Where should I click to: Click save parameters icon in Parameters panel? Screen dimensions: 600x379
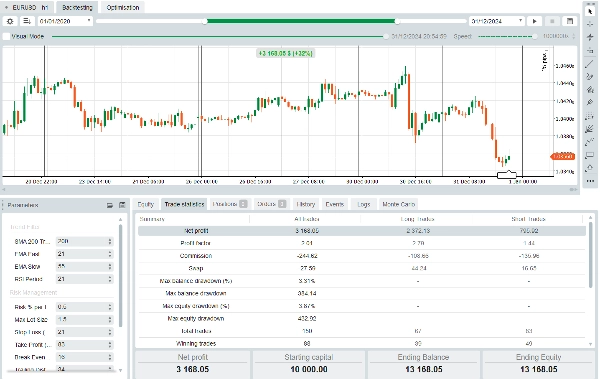[x=122, y=205]
